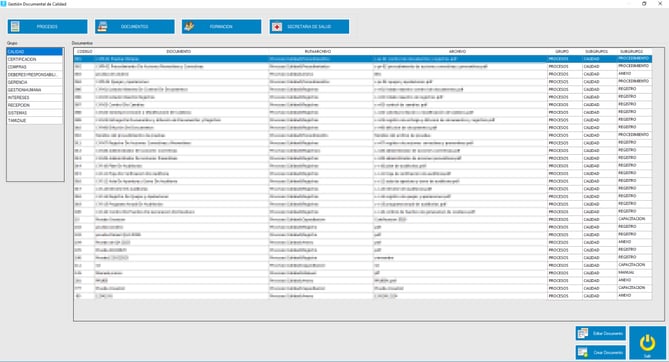The height and width of the screenshot is (362, 669).
Task: Select CERTIFICACION in the Grupo list
Action: coord(35,59)
